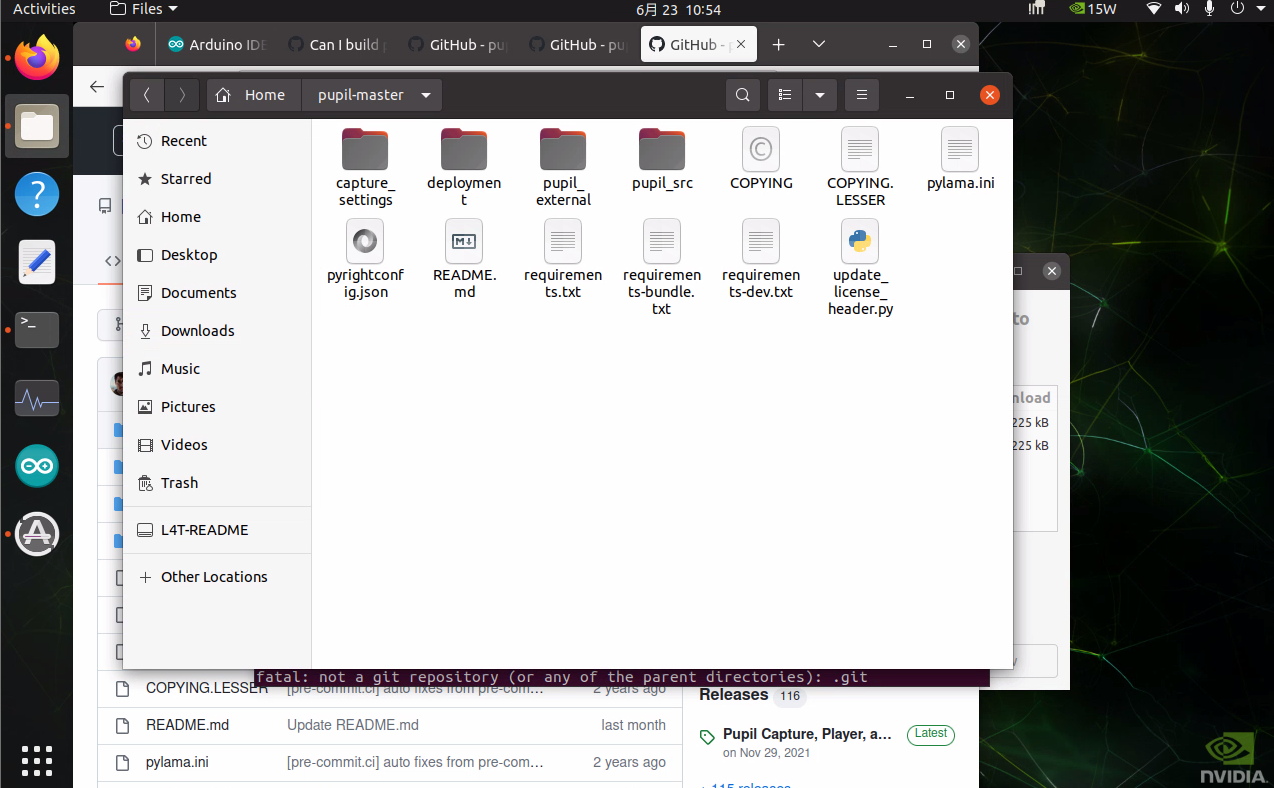The height and width of the screenshot is (788, 1274).
Task: Open a new Firefox tab
Action: pos(778,44)
